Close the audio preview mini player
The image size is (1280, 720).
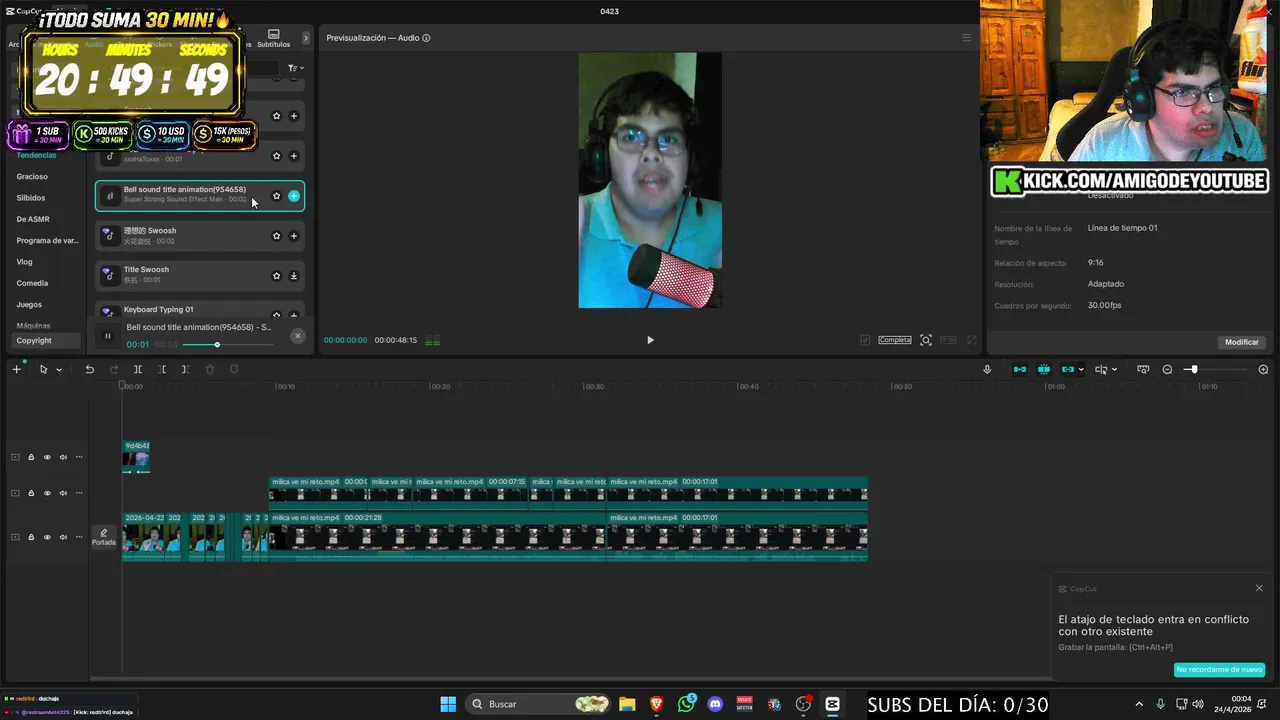[297, 336]
